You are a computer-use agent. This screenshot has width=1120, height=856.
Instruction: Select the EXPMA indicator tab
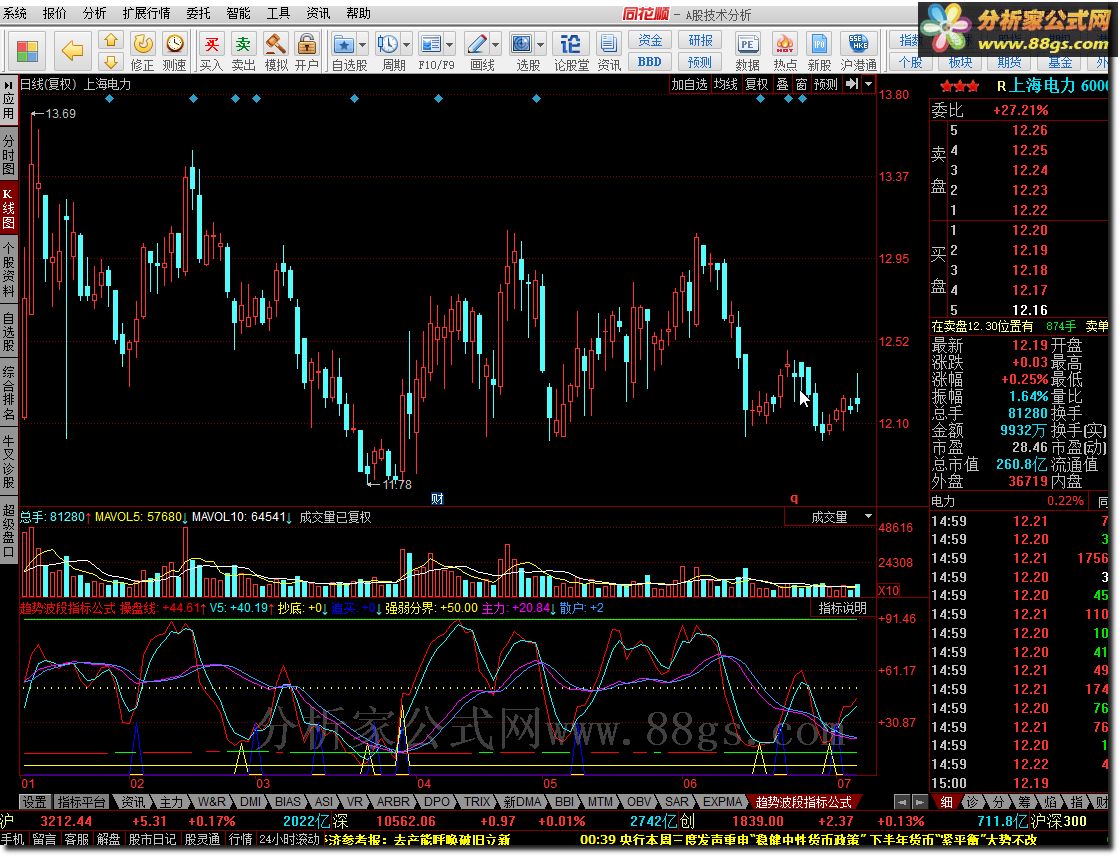tap(723, 802)
